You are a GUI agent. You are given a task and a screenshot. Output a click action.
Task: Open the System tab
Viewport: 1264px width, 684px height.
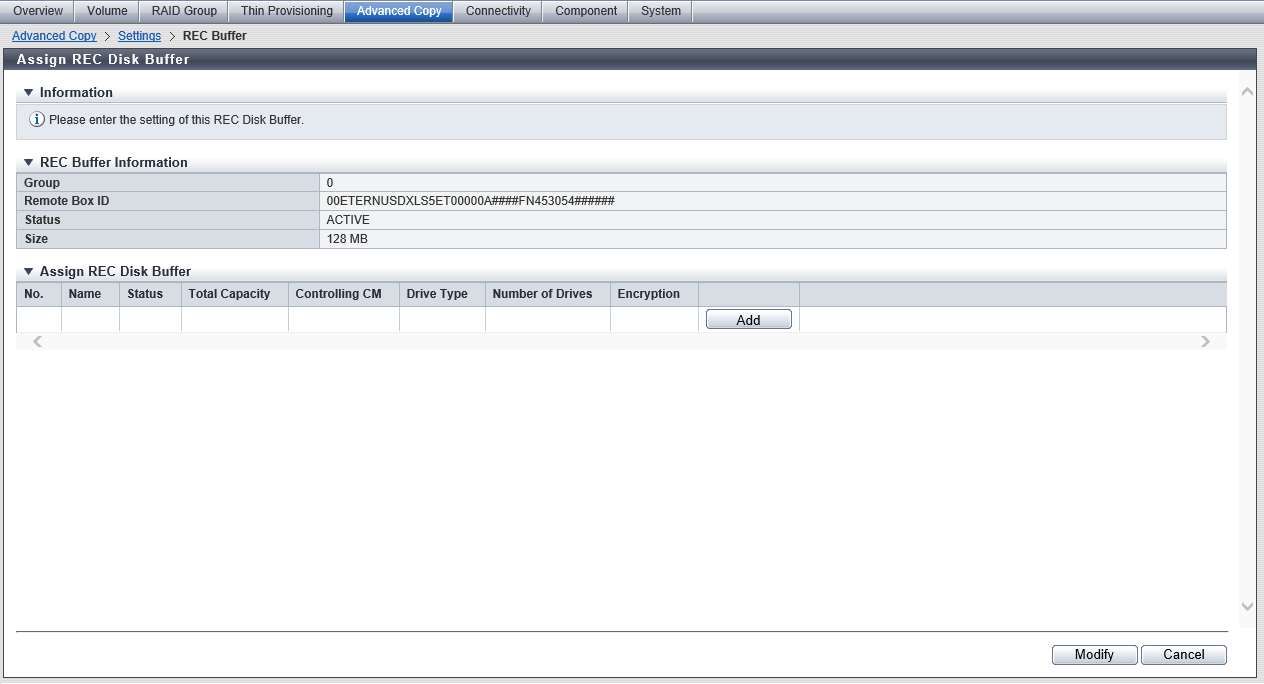pyautogui.click(x=659, y=11)
